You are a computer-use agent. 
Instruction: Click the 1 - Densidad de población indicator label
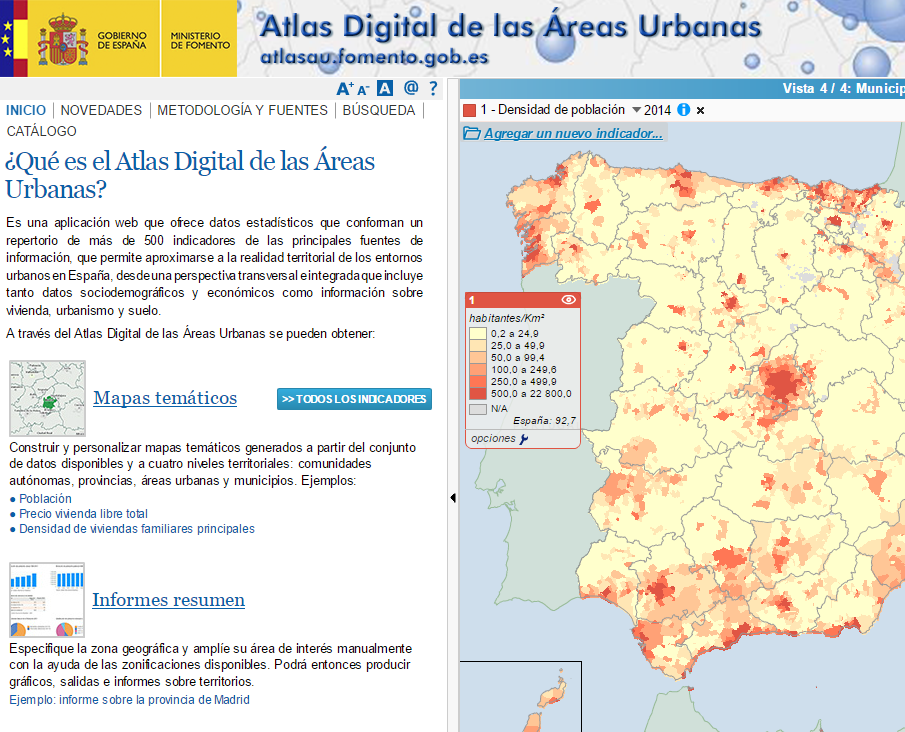[x=553, y=110]
